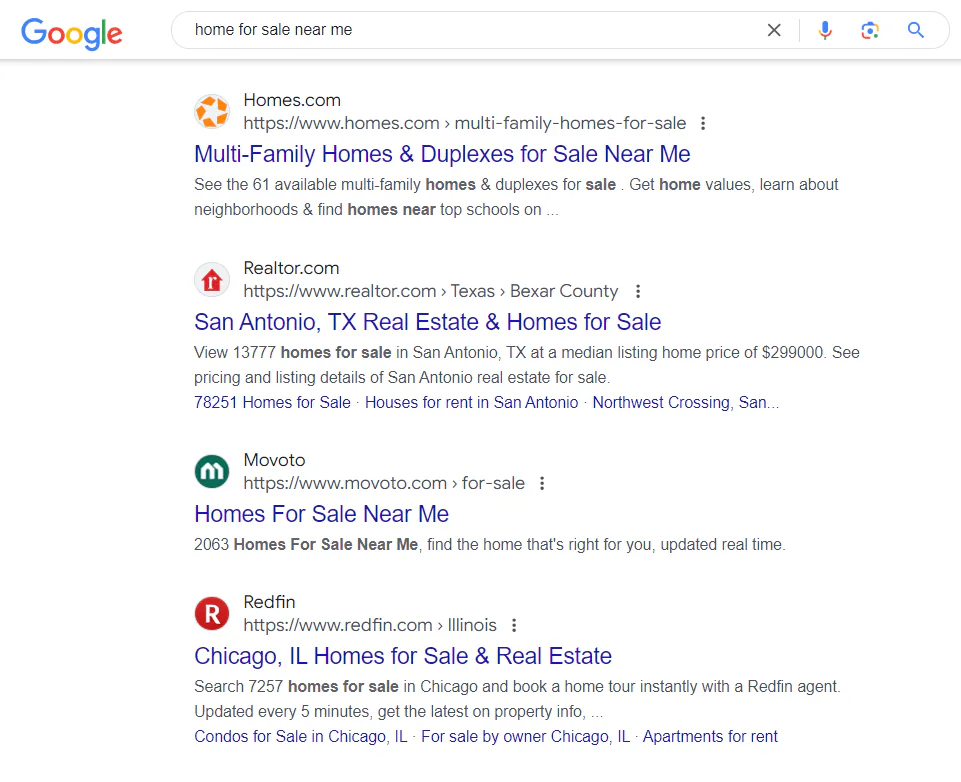Open San Antonio, TX Real Estate link
This screenshot has width=961, height=782.
(428, 322)
